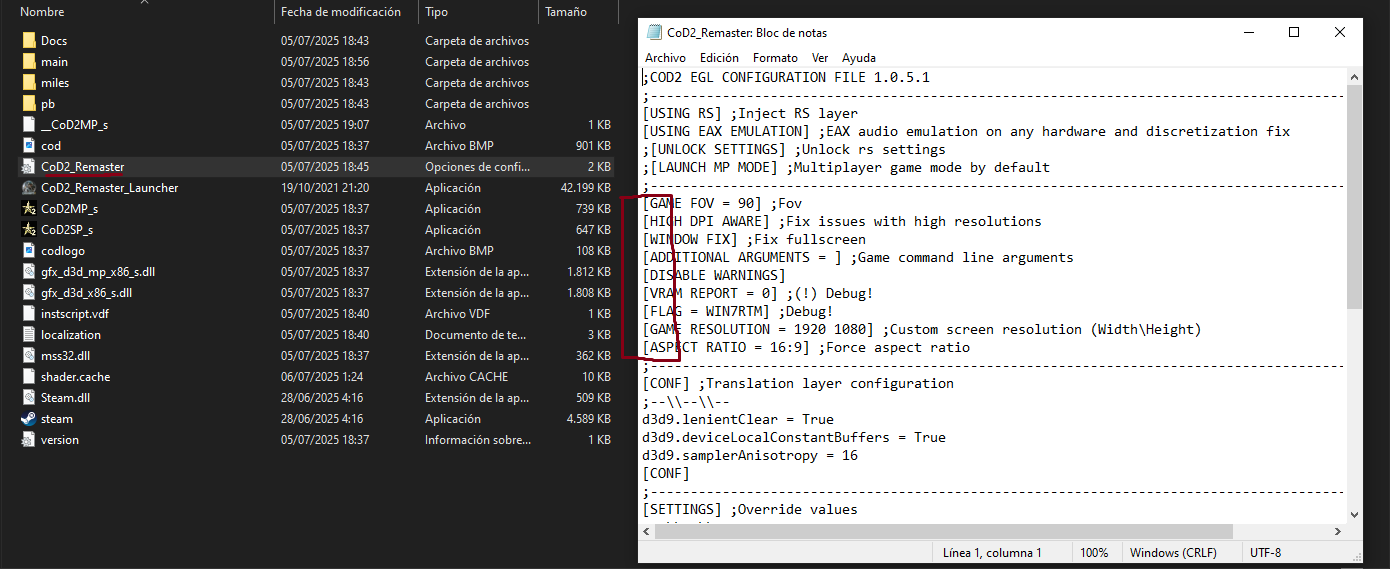Open the Ver menu in Notepad
Image resolution: width=1390 pixels, height=569 pixels.
click(820, 58)
